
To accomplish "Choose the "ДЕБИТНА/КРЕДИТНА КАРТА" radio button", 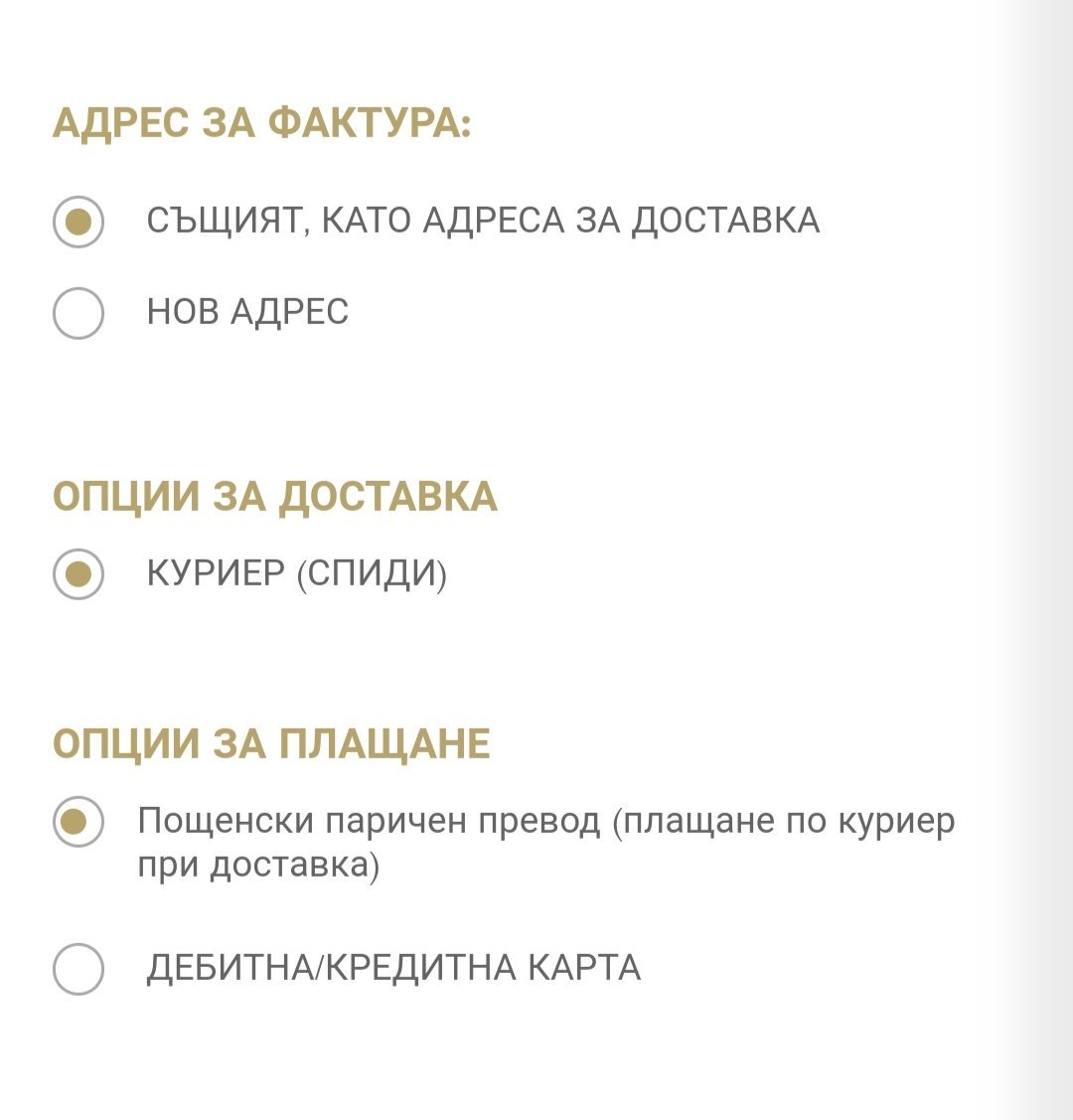I will coord(78,968).
